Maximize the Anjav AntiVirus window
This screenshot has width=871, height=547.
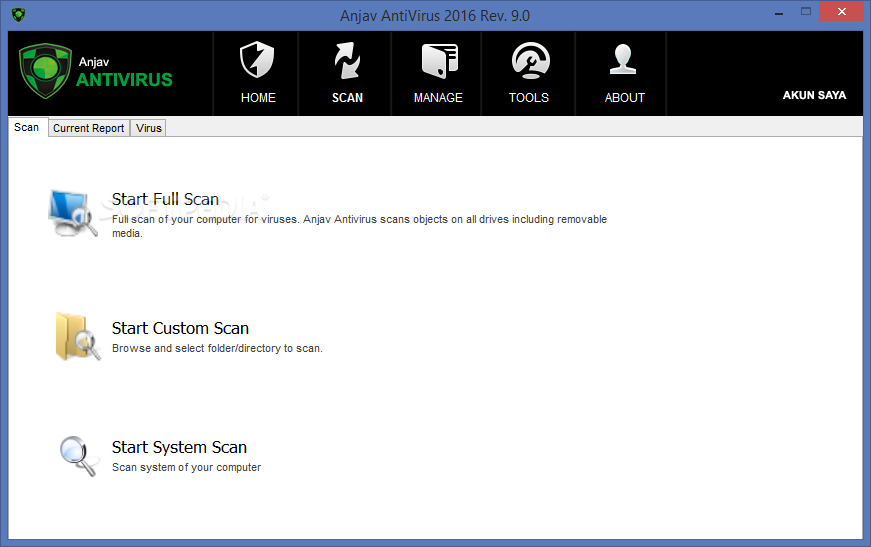coord(806,12)
